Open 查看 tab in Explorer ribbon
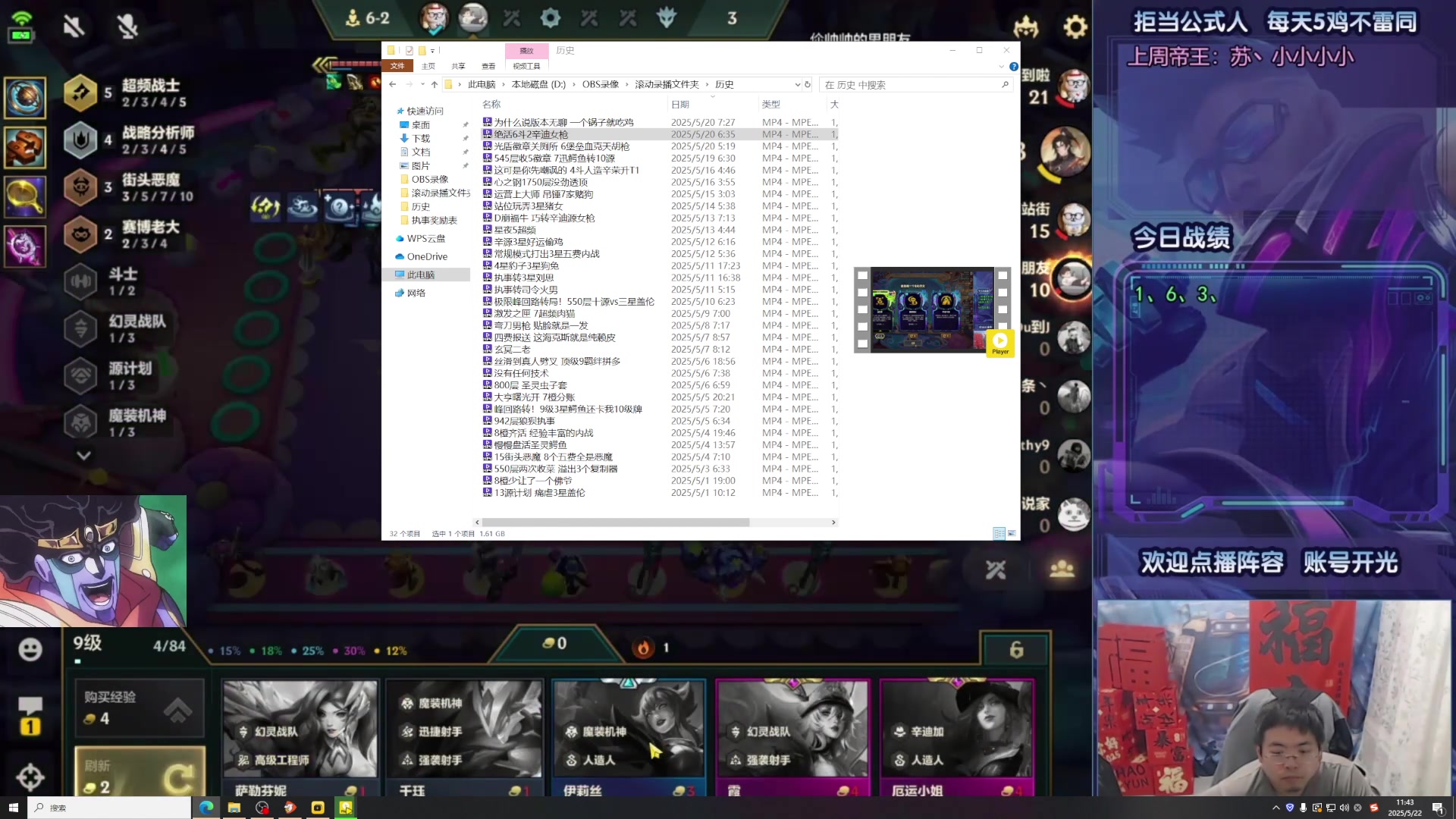The image size is (1456, 819). pyautogui.click(x=488, y=66)
